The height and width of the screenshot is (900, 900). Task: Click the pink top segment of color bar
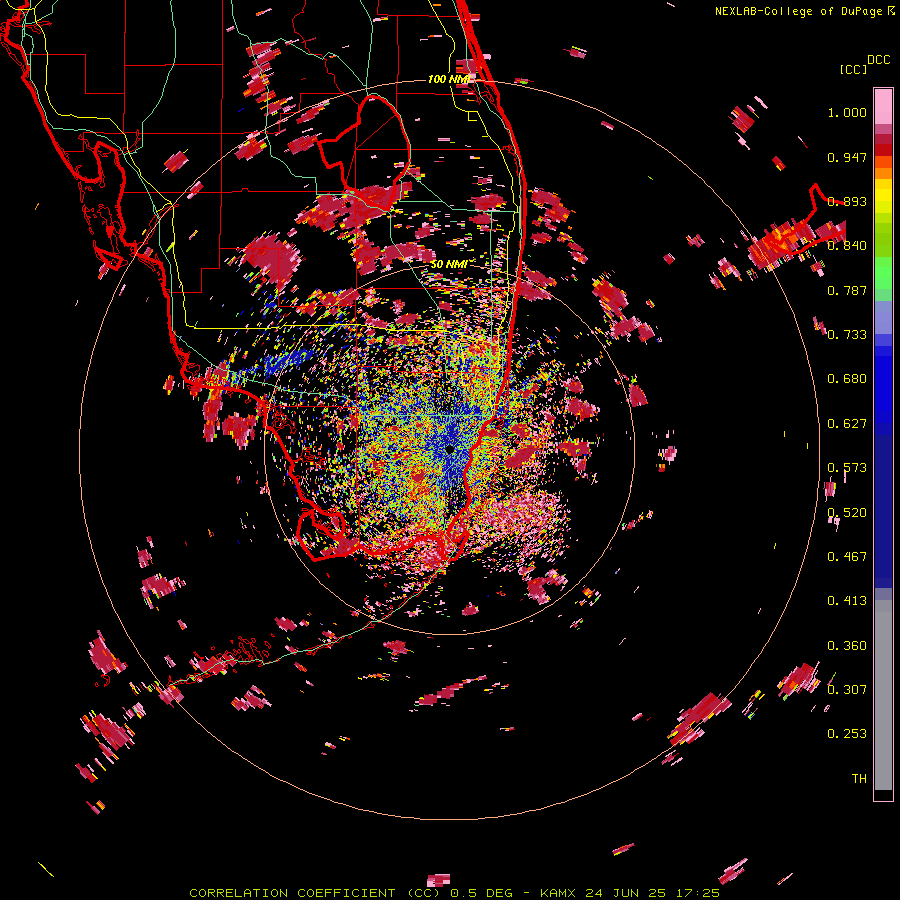[x=883, y=106]
